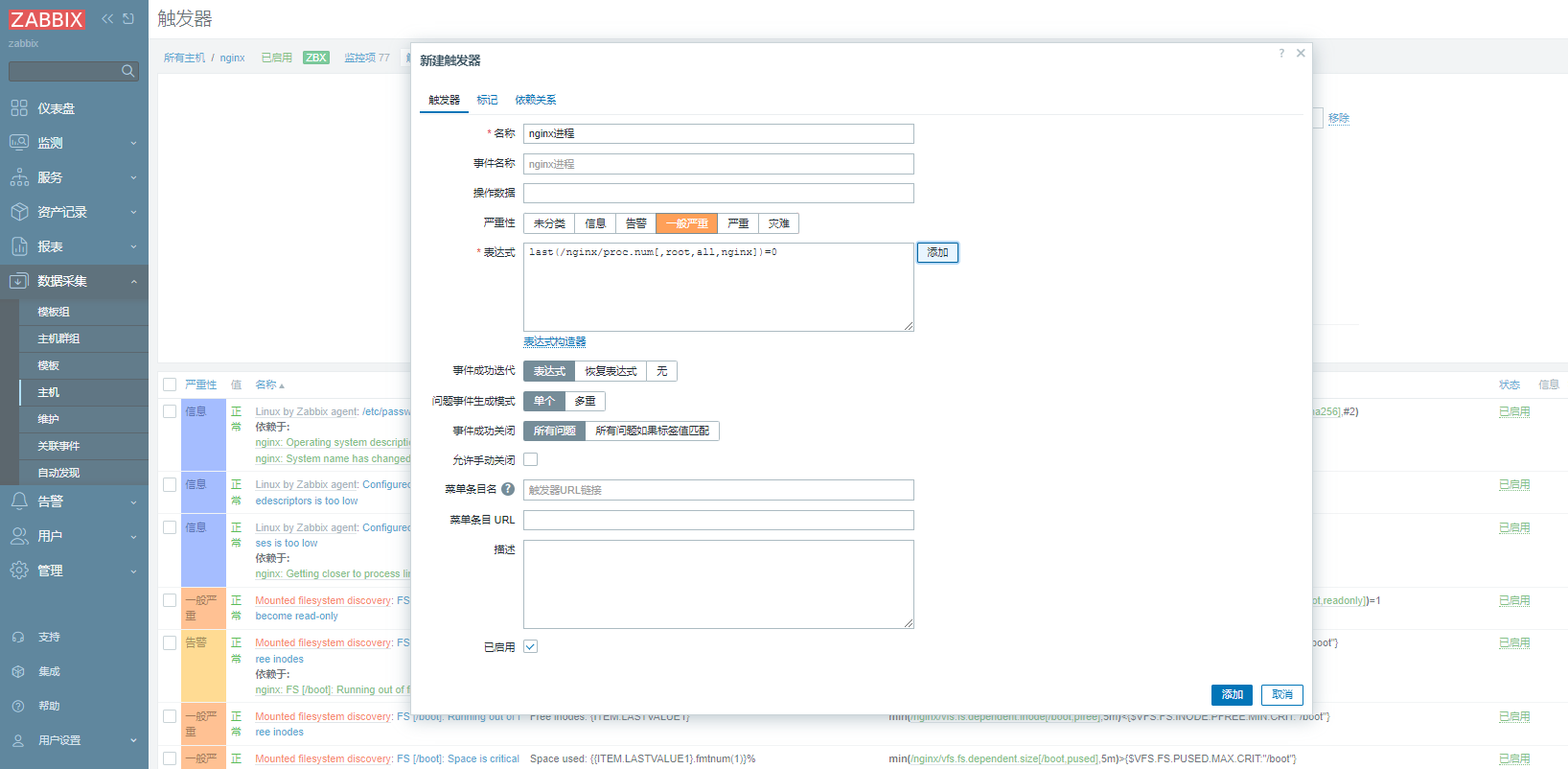Image resolution: width=1568 pixels, height=769 pixels.
Task: Uncheck the 已启用 checkbox
Action: point(530,646)
